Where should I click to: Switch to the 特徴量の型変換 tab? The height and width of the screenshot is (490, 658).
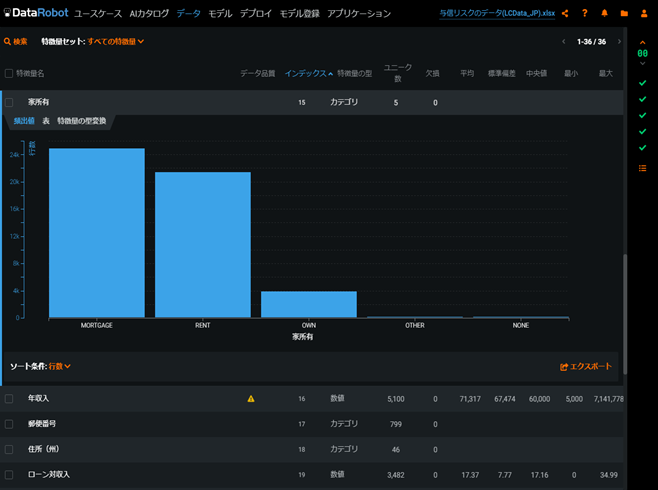(x=81, y=121)
